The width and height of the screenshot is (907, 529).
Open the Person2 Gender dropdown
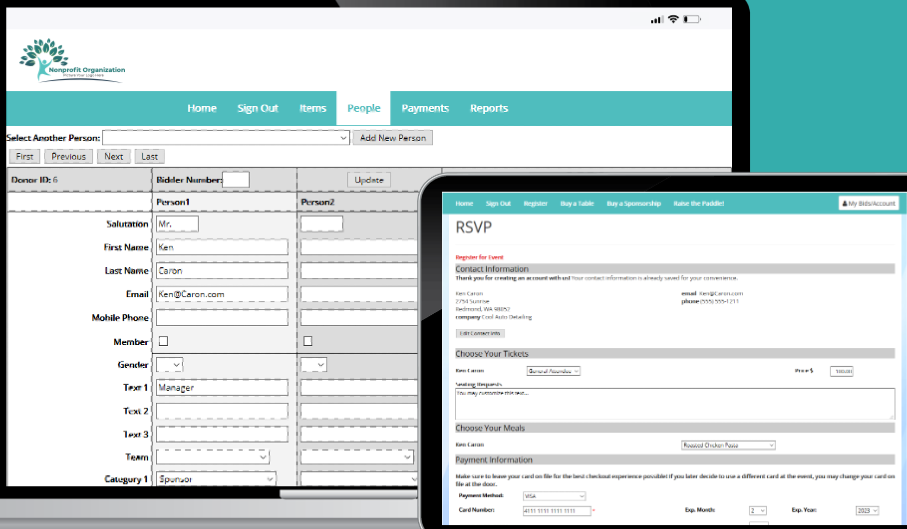tap(314, 365)
